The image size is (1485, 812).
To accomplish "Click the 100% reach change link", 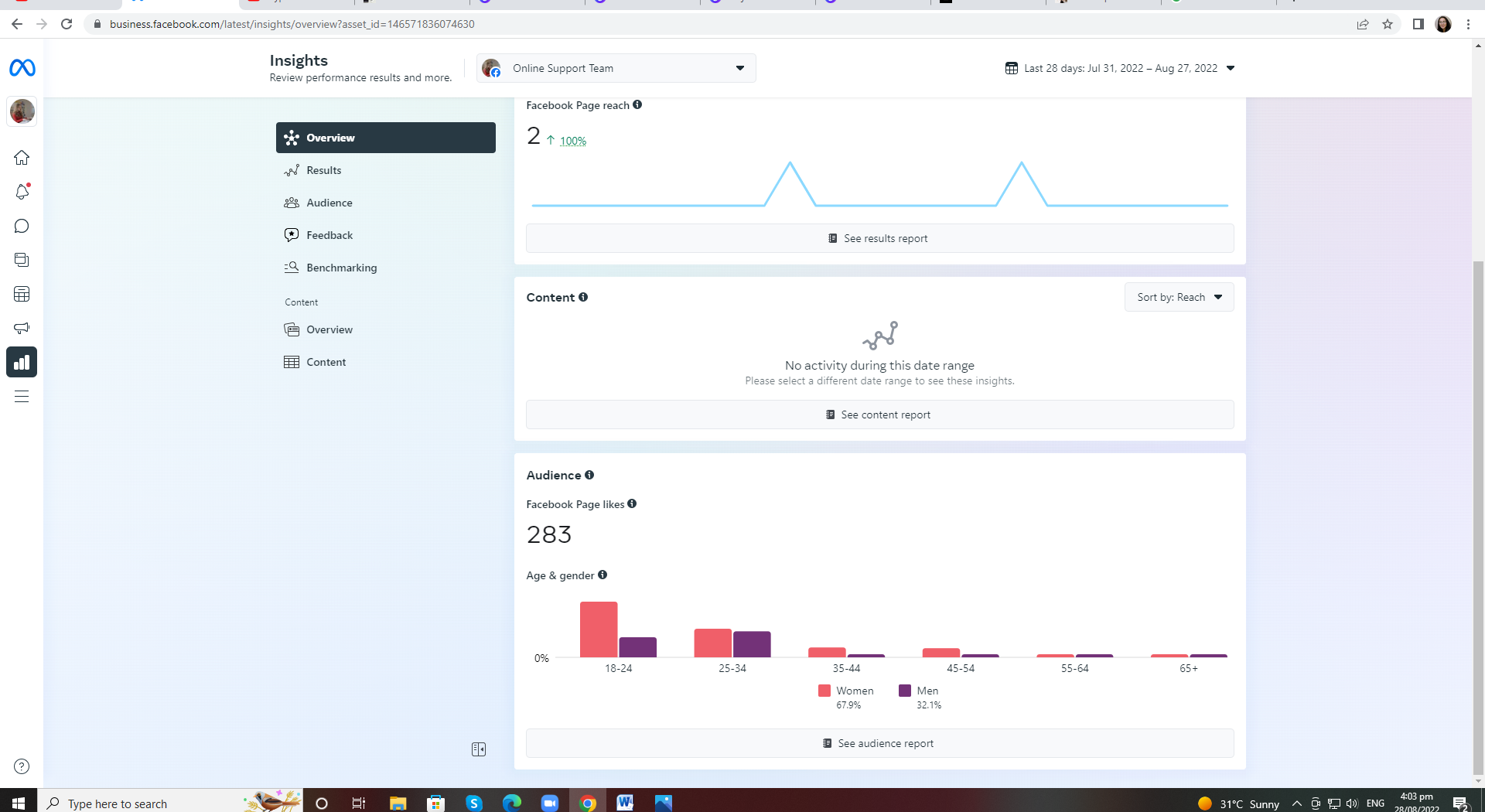I will tap(573, 141).
